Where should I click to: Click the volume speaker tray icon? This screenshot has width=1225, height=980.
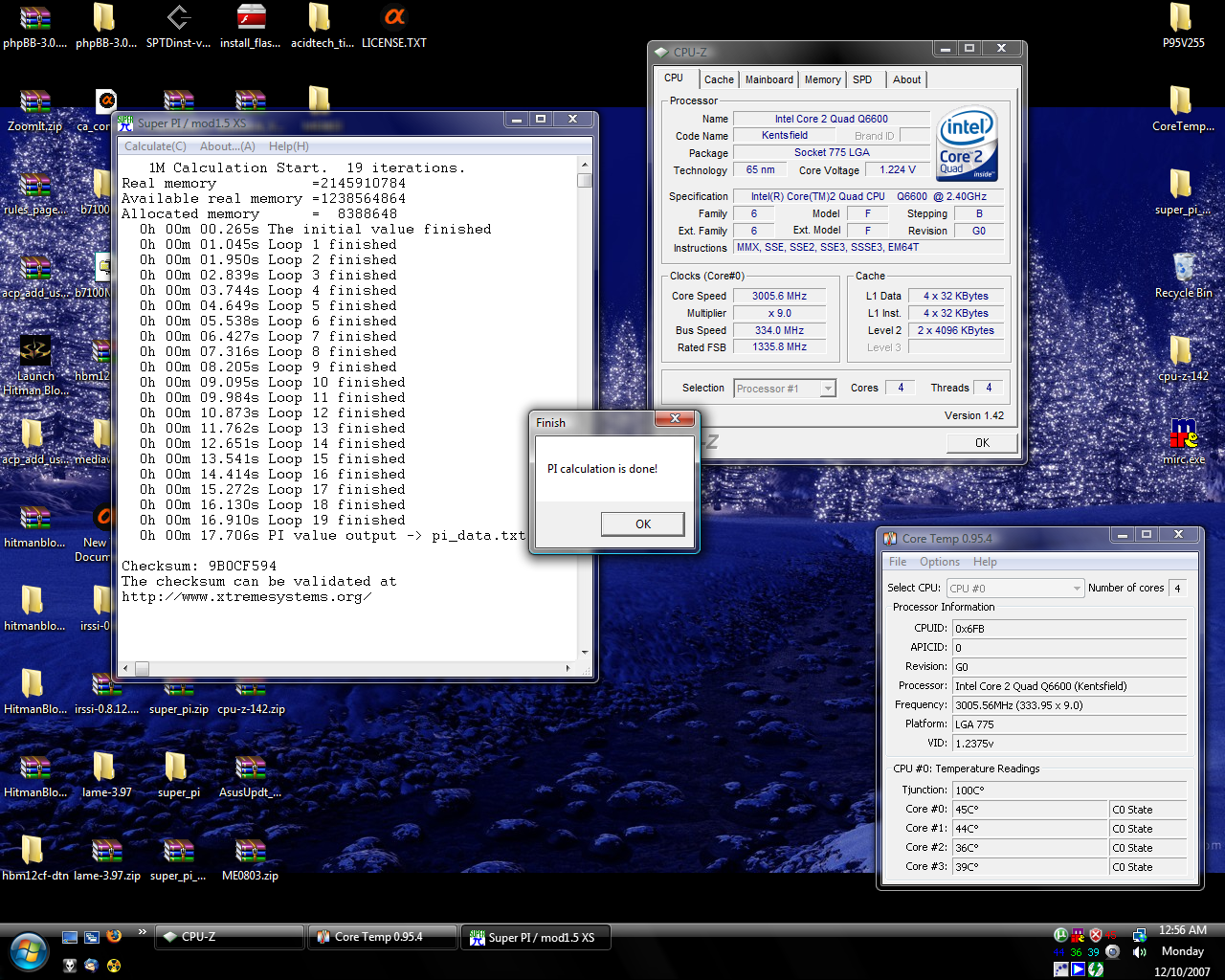pyautogui.click(x=1139, y=952)
